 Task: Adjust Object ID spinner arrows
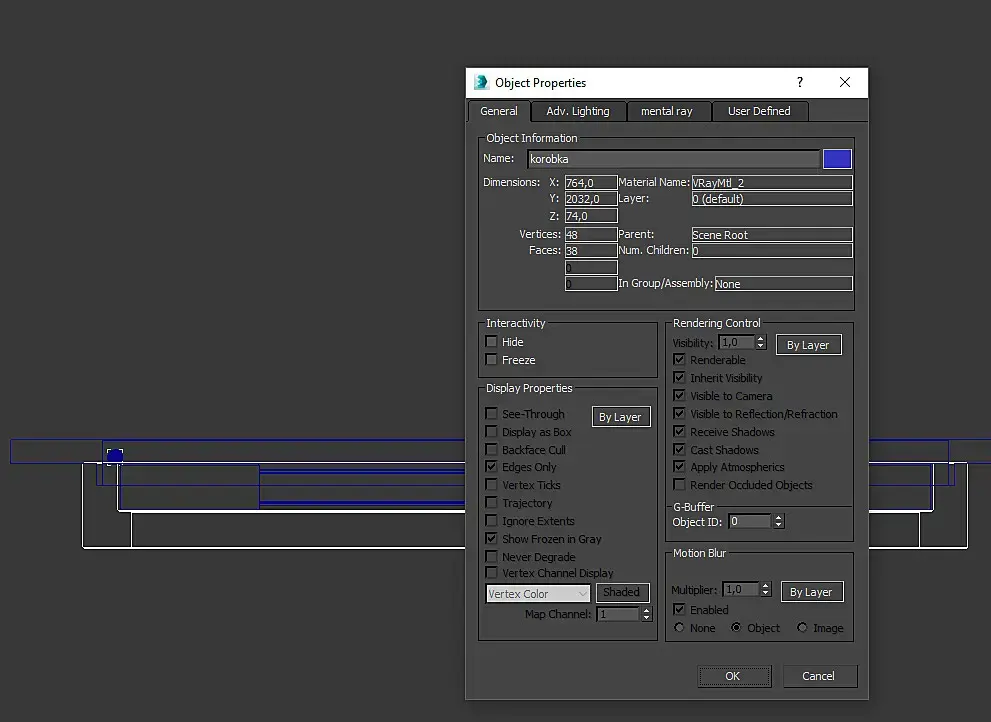pos(779,522)
